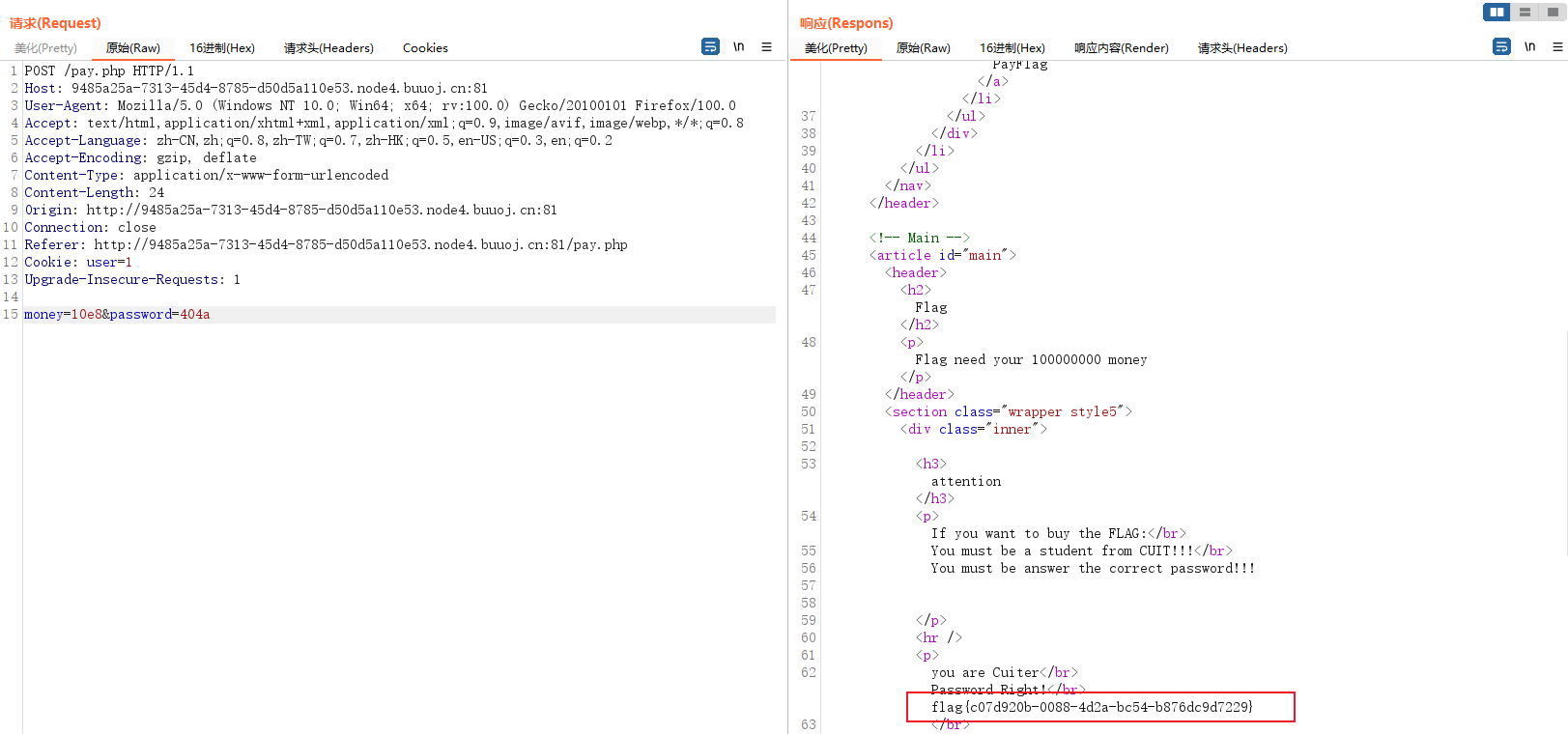The width and height of the screenshot is (1568, 734).
Task: Click the 请求(Request) panel title
Action: click(55, 23)
